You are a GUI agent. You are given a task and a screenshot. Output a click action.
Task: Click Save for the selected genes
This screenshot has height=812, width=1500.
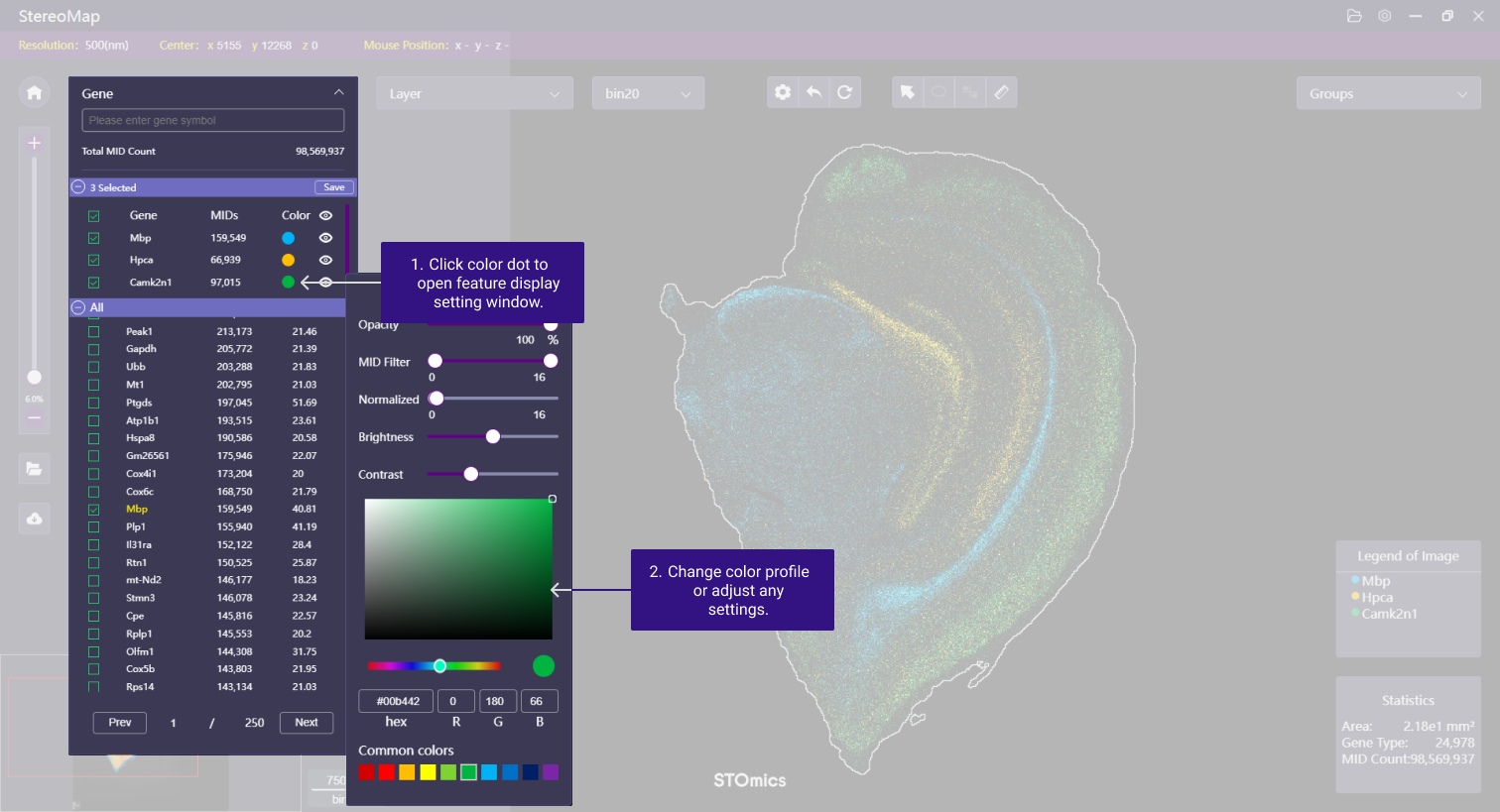point(334,187)
